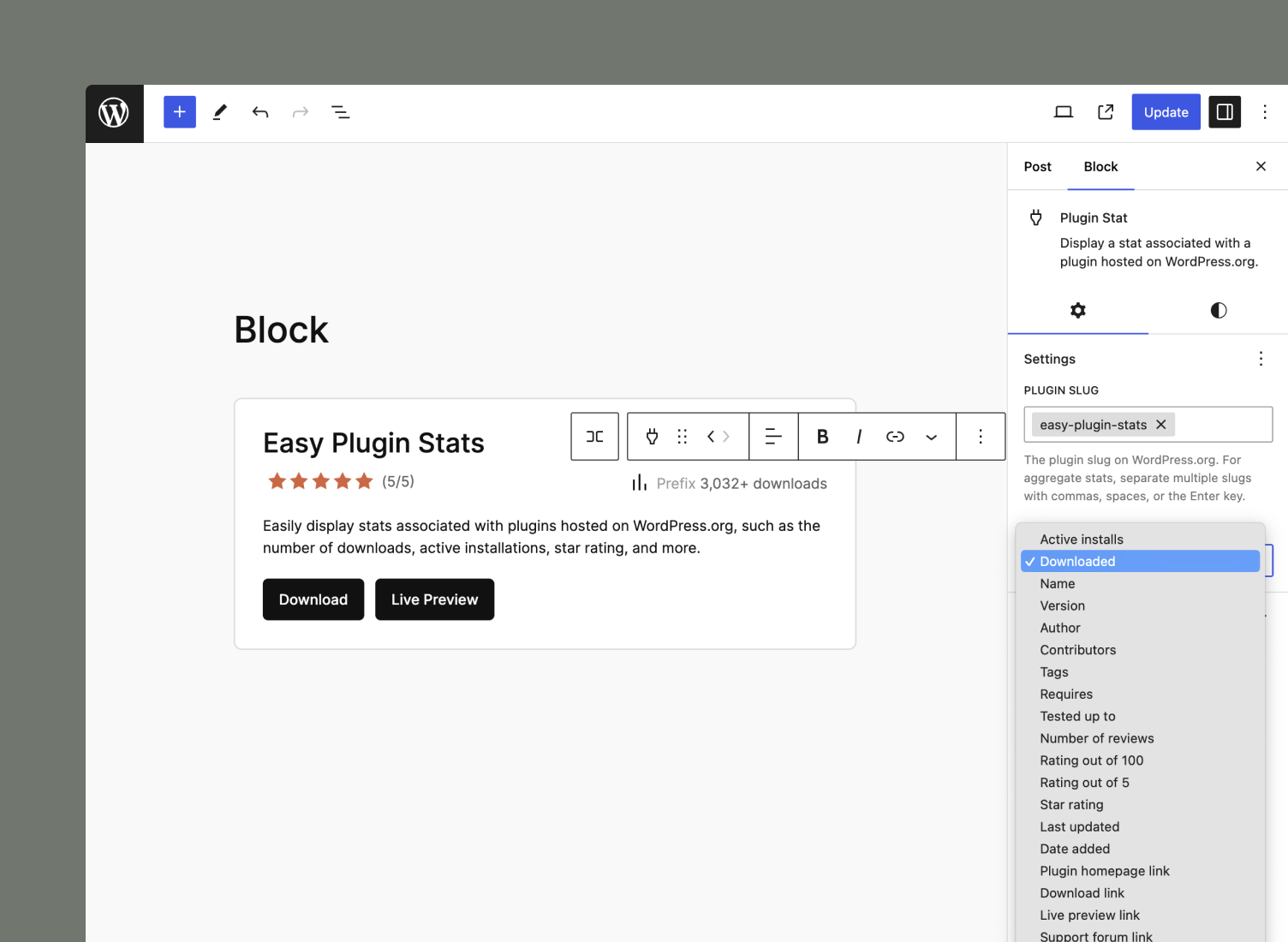Screen dimensions: 1288x942
Task: Click the Plugin Stat plug block icon
Action: (x=653, y=437)
